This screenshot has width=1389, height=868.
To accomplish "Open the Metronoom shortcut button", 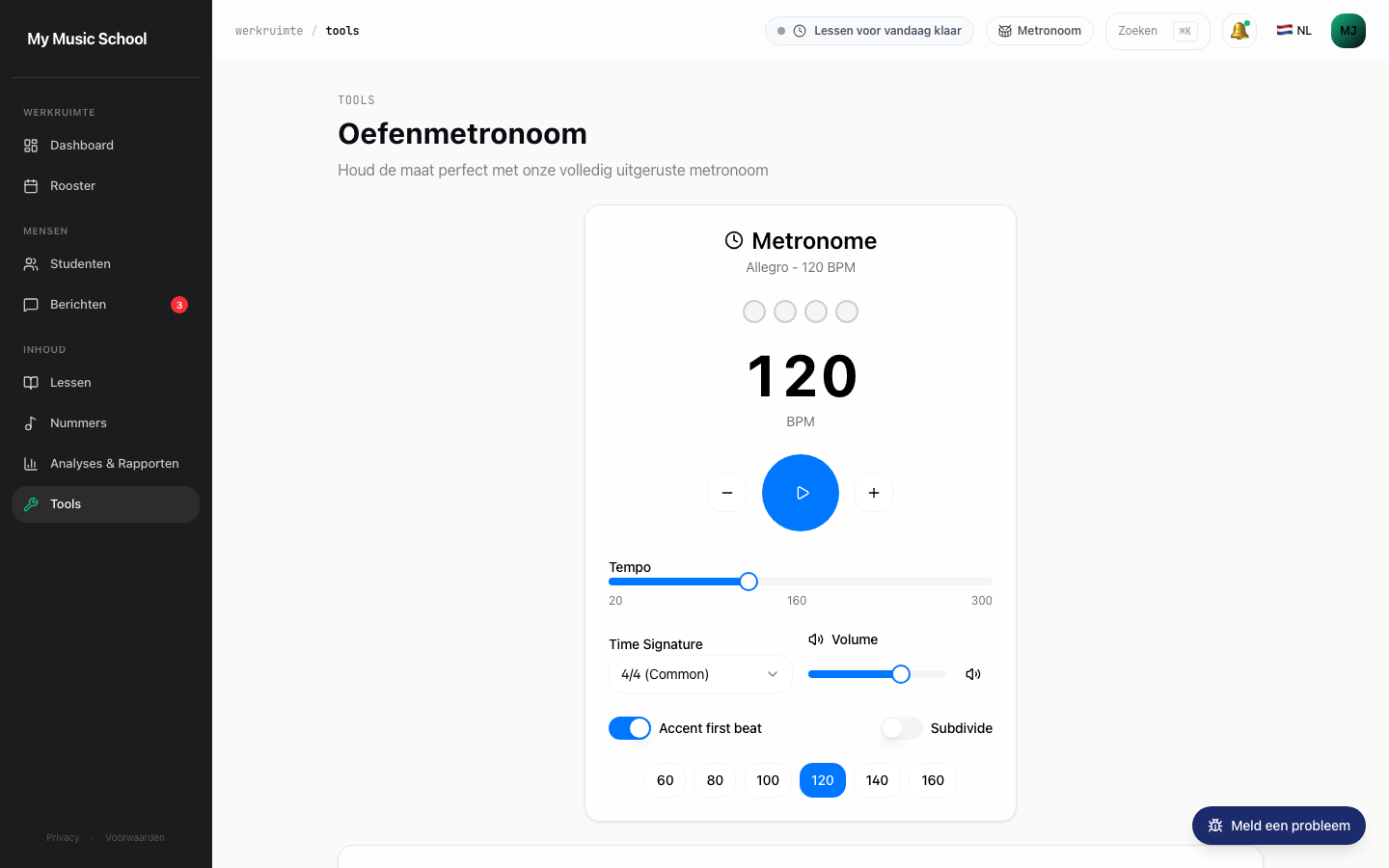I will (1040, 31).
